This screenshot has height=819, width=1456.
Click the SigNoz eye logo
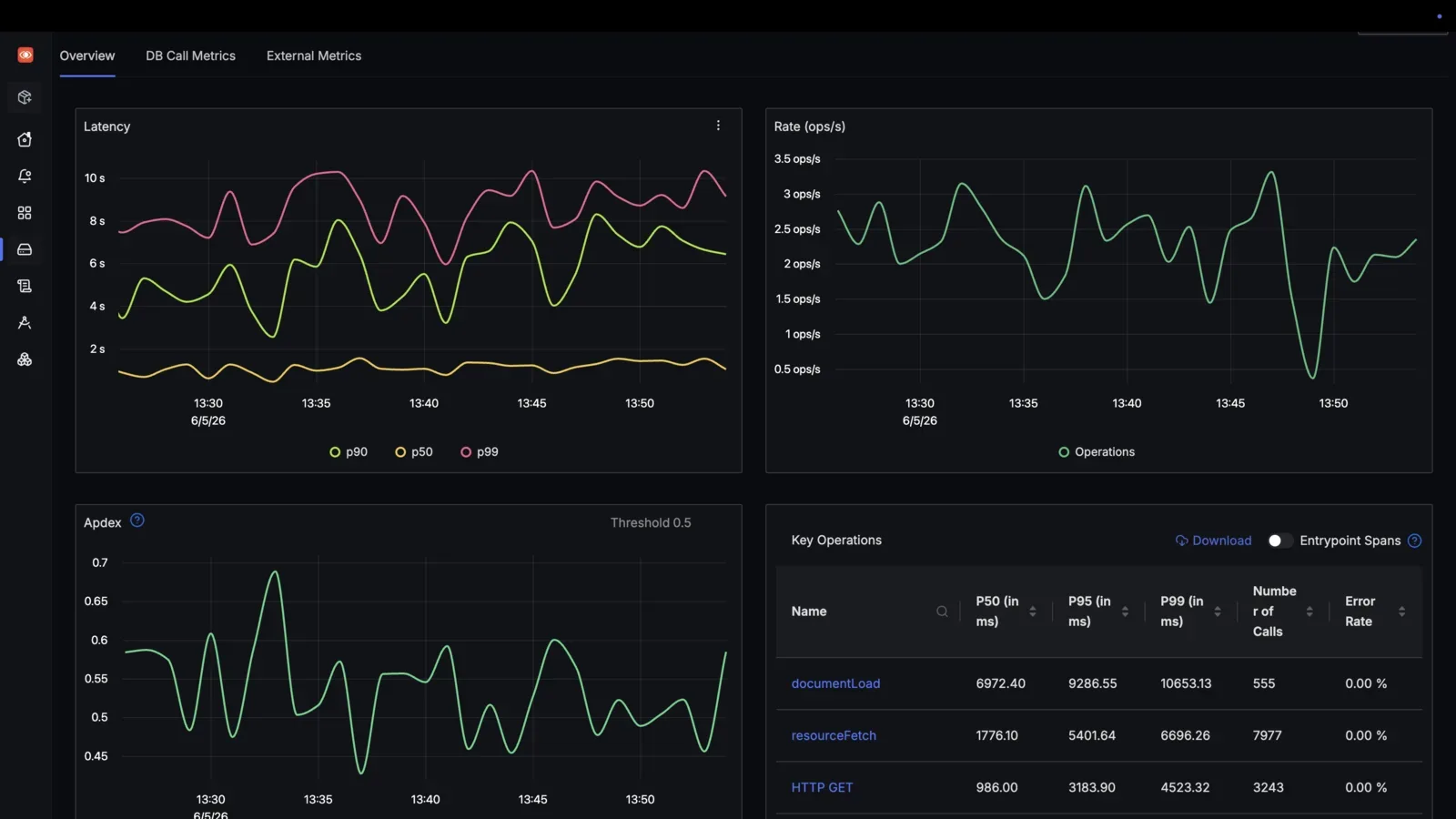click(25, 56)
